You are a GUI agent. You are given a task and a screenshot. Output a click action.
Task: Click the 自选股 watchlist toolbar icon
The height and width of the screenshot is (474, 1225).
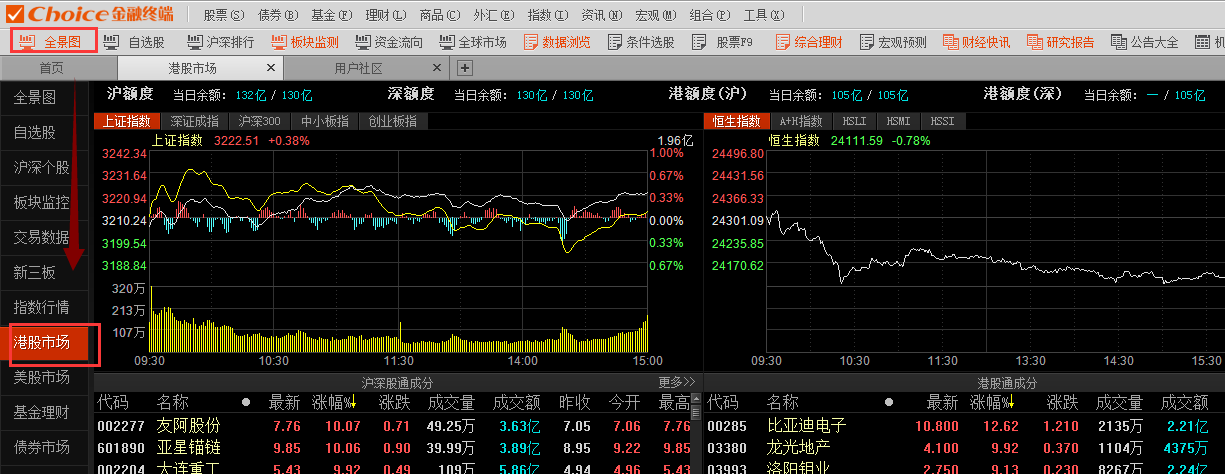click(x=135, y=42)
